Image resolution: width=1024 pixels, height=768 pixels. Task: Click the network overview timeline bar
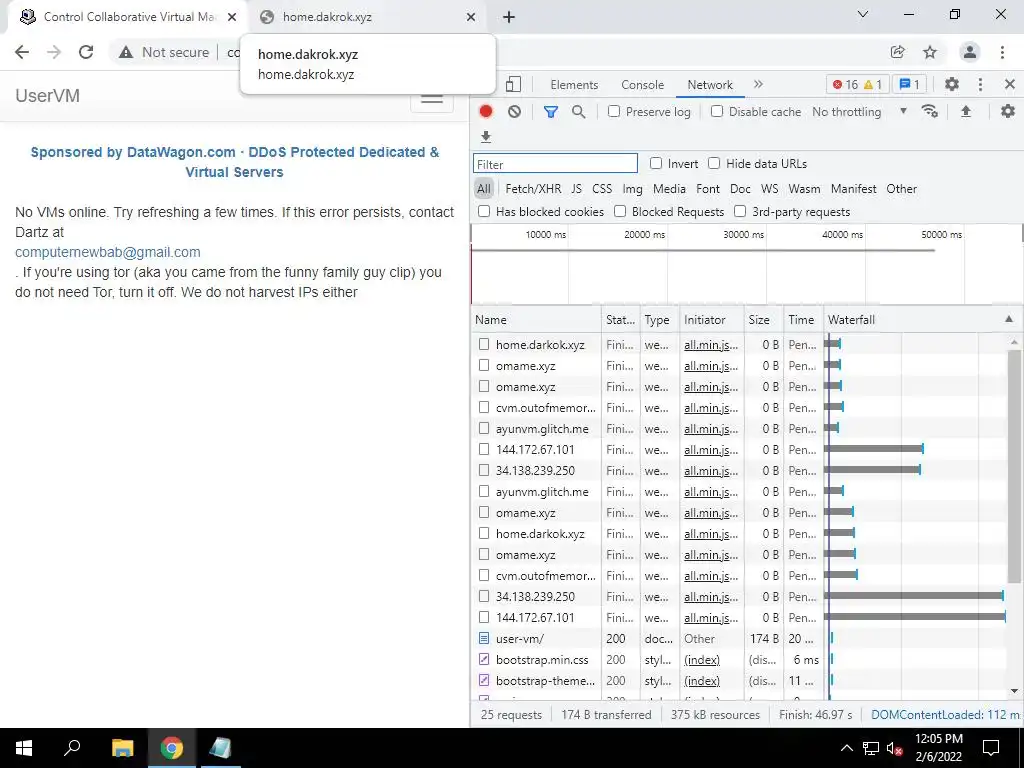(x=703, y=250)
